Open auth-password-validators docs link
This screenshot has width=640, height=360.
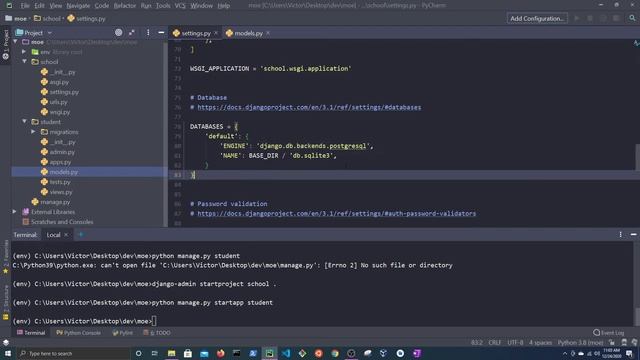coord(336,213)
